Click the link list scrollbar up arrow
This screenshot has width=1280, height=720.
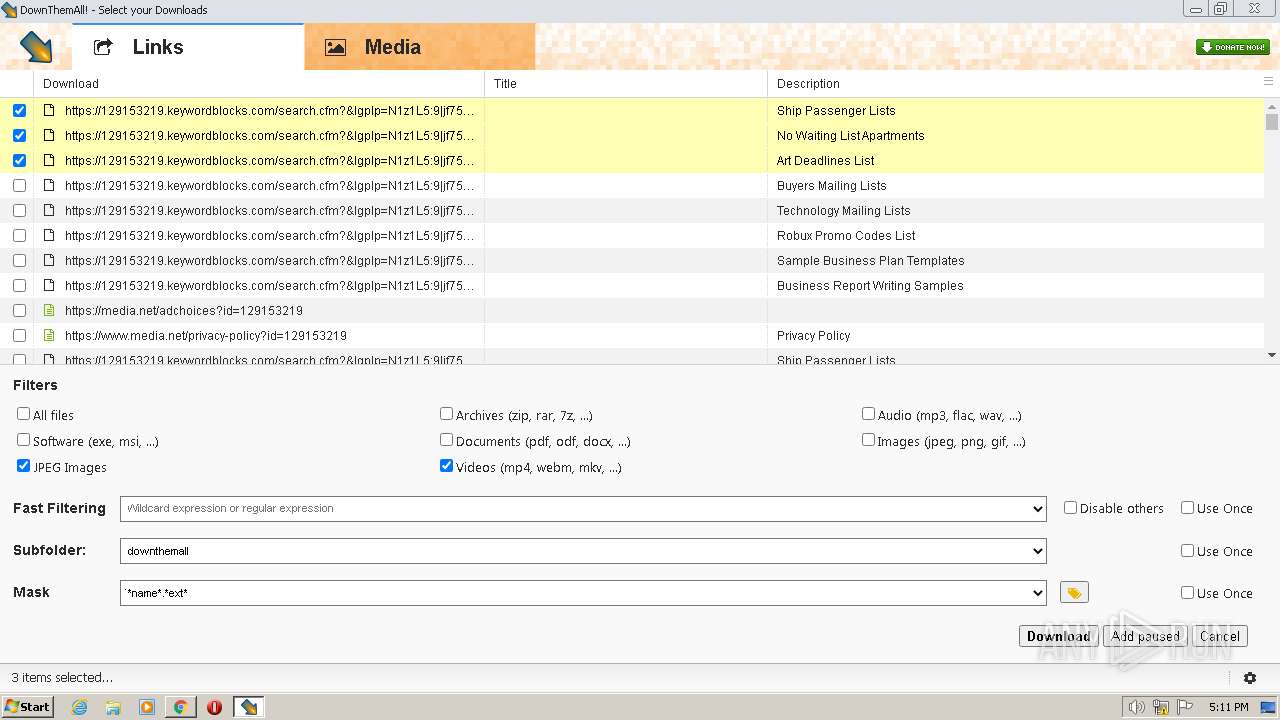[x=1272, y=105]
